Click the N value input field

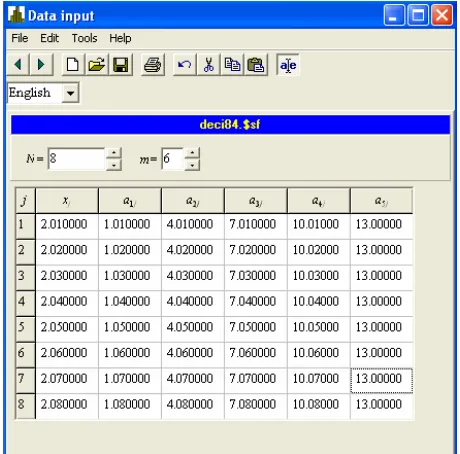pyautogui.click(x=76, y=159)
